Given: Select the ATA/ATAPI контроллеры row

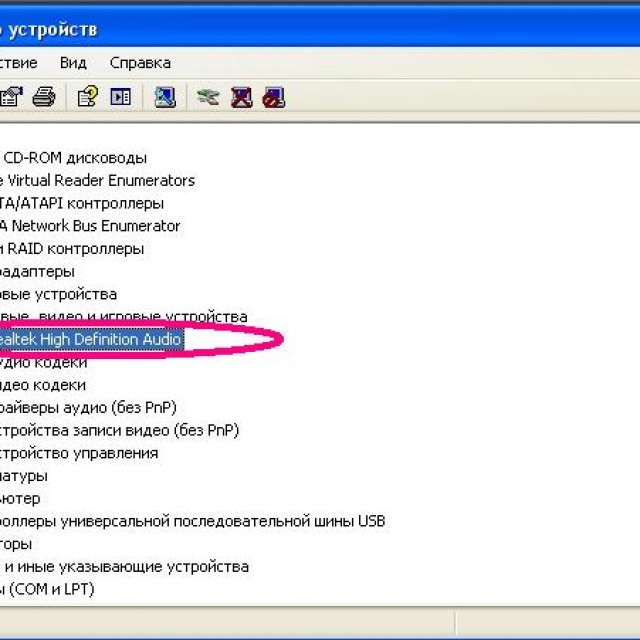Looking at the screenshot, I should [x=82, y=203].
